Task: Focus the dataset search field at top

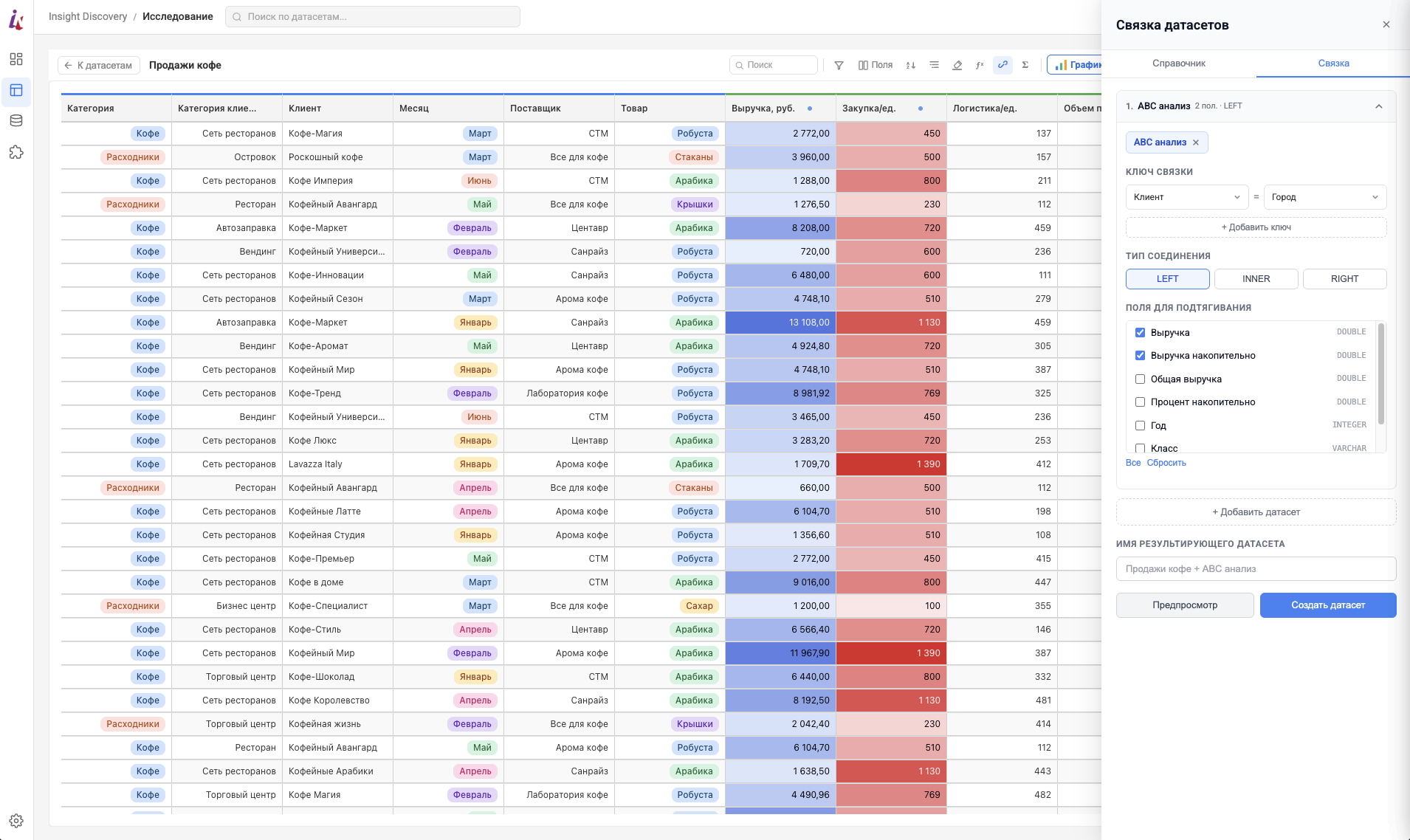Action: pos(373,16)
